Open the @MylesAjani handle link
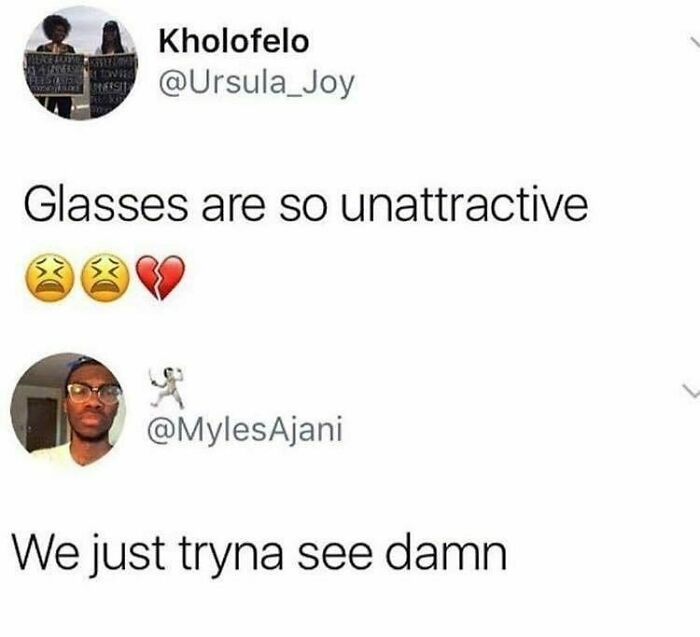The width and height of the screenshot is (700, 637). point(245,430)
